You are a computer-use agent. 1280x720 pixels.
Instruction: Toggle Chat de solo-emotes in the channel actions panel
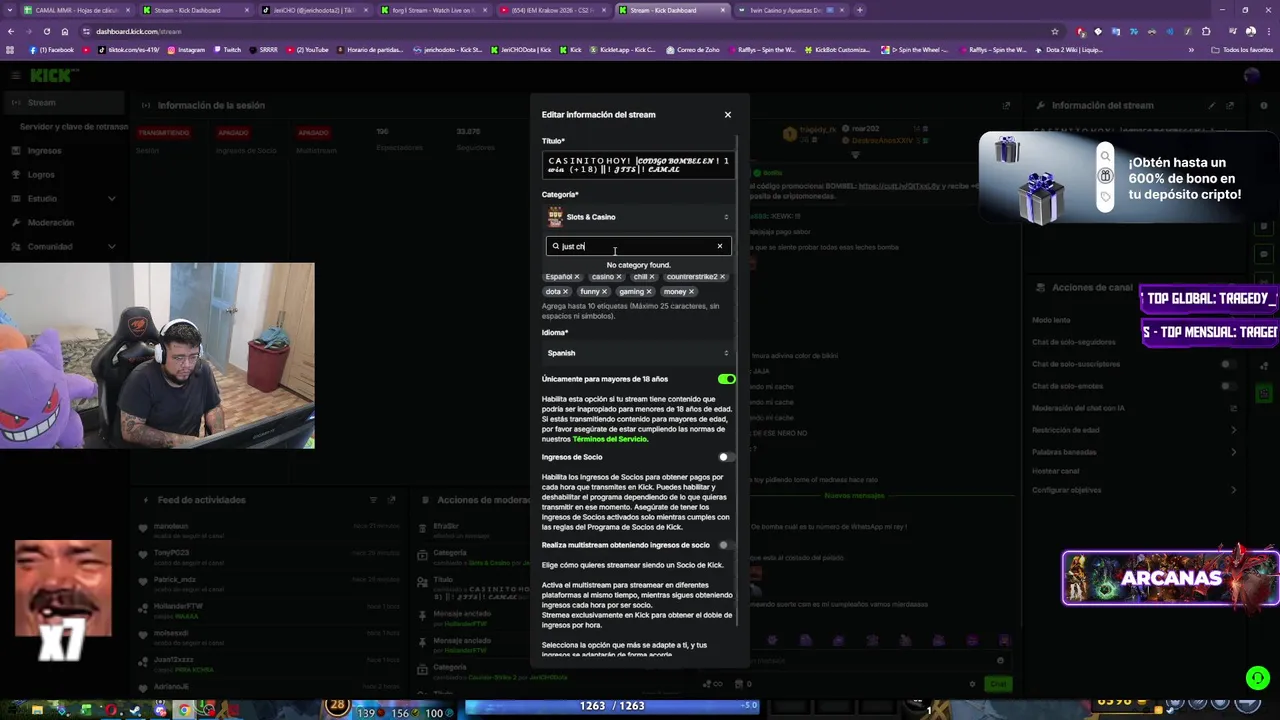(1228, 386)
